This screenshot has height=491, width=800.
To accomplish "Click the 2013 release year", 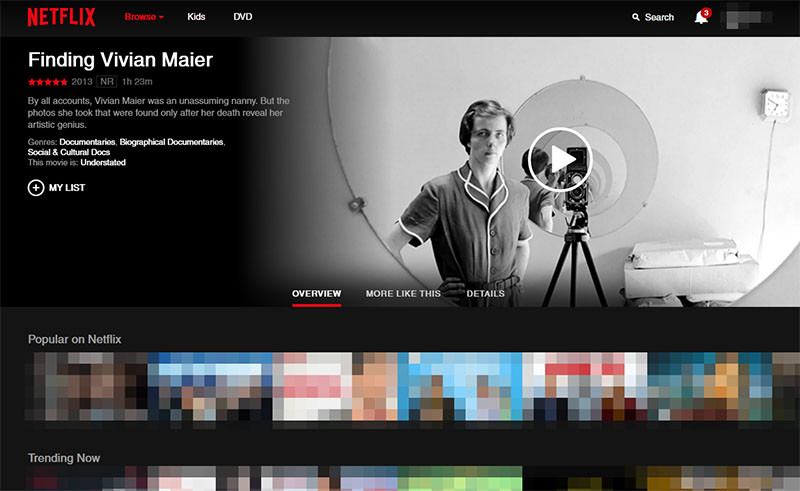I will tap(82, 82).
